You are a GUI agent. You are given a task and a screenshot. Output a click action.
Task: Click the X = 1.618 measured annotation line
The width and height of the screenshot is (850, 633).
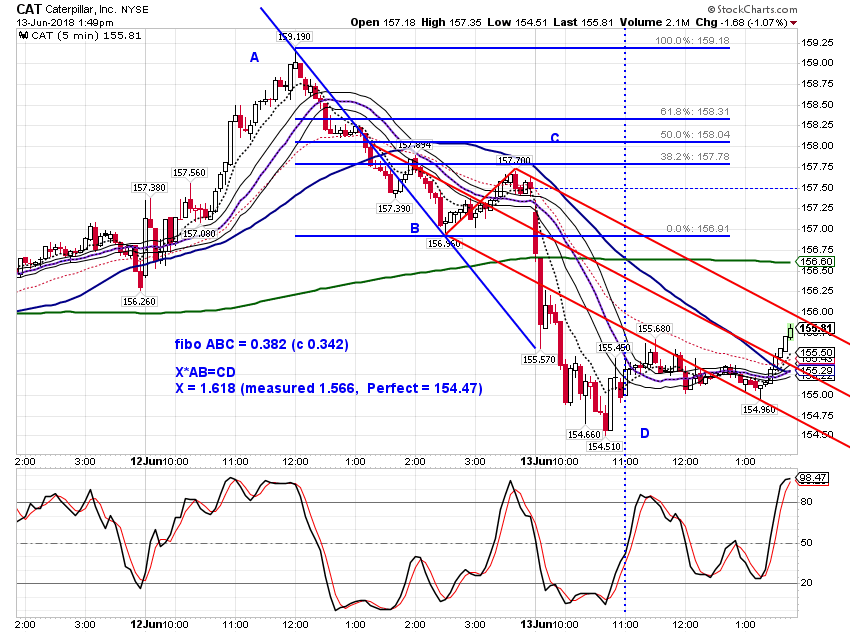(x=329, y=389)
